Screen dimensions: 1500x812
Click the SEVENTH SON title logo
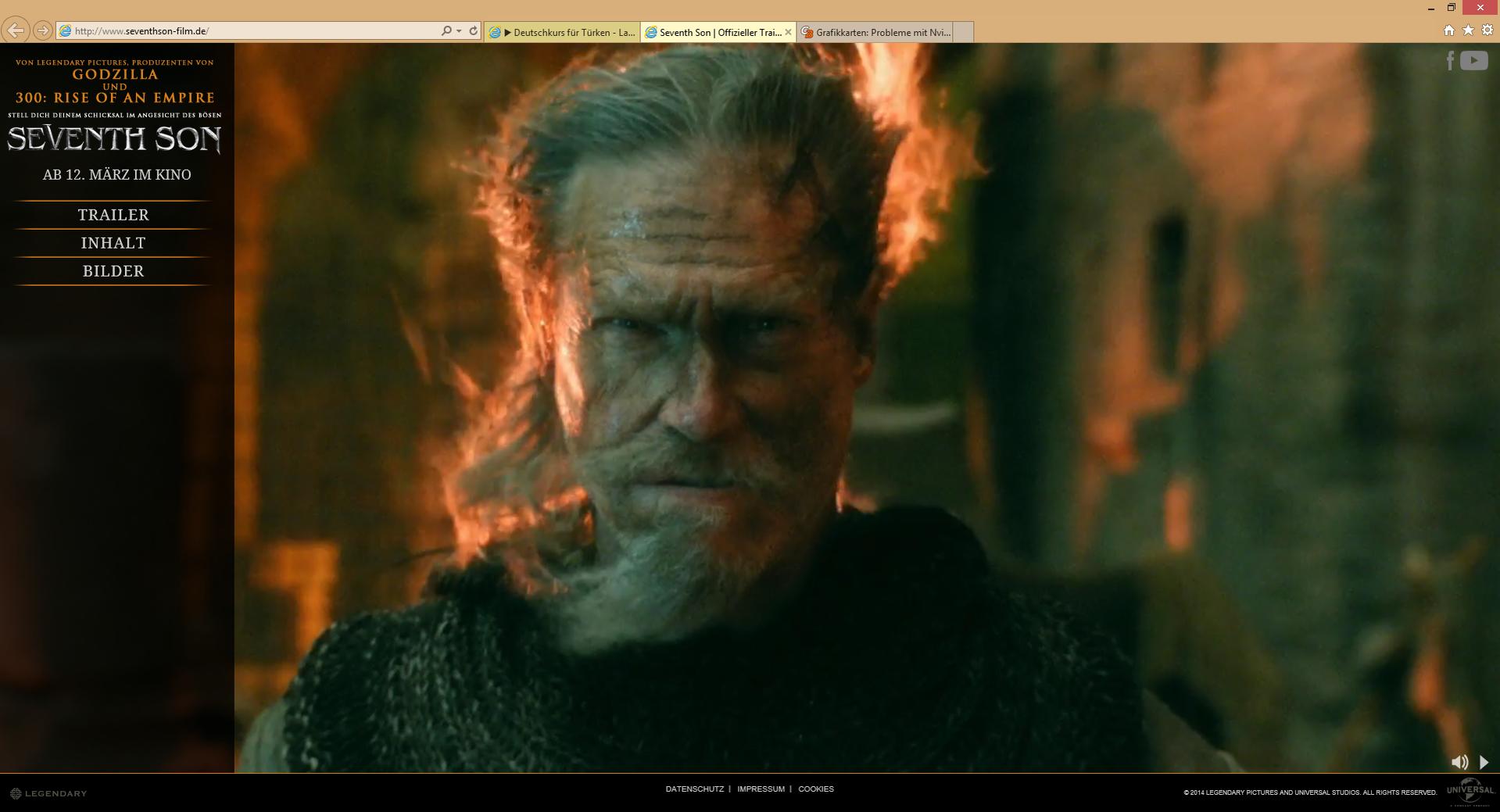[x=114, y=139]
